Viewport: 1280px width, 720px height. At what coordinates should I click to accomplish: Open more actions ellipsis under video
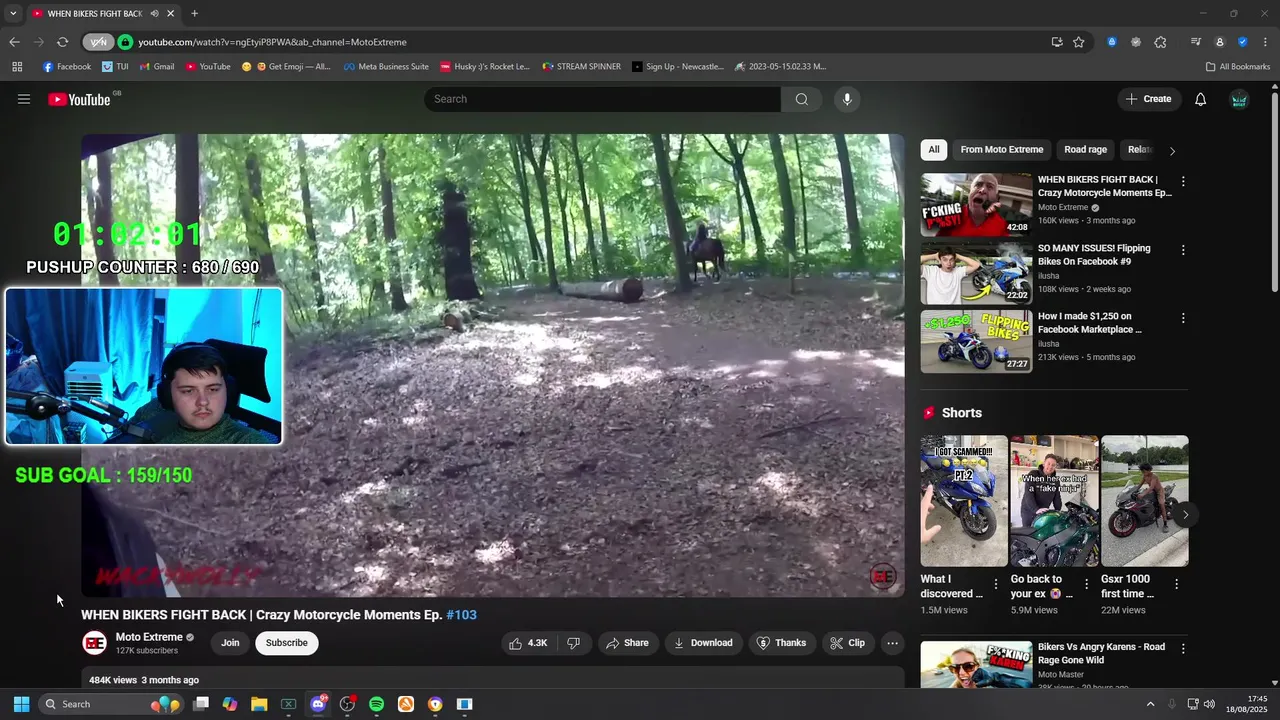pyautogui.click(x=893, y=643)
